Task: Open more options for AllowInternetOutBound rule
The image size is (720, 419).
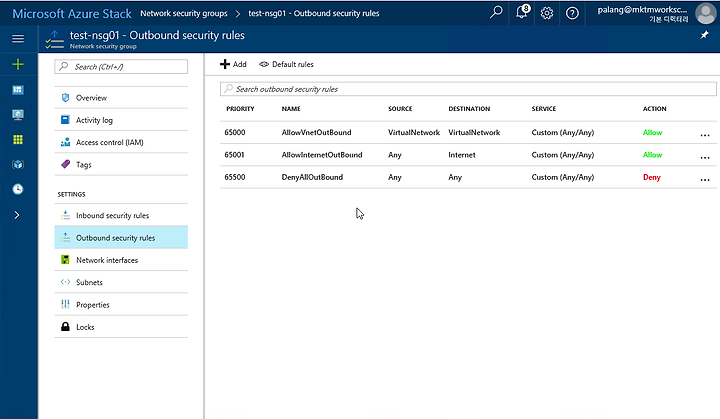Action: click(x=705, y=158)
